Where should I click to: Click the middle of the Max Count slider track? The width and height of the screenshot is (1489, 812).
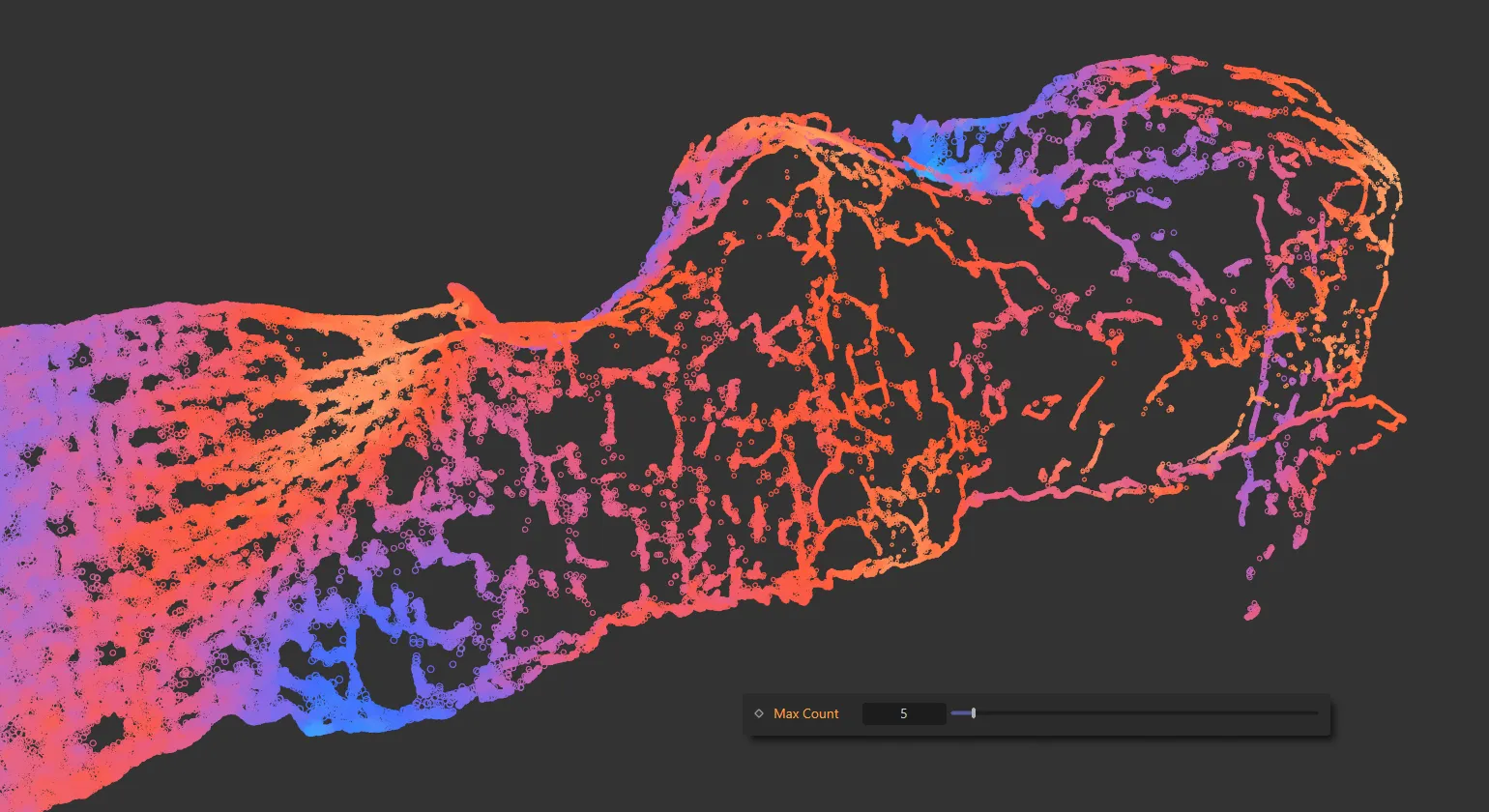1134,713
